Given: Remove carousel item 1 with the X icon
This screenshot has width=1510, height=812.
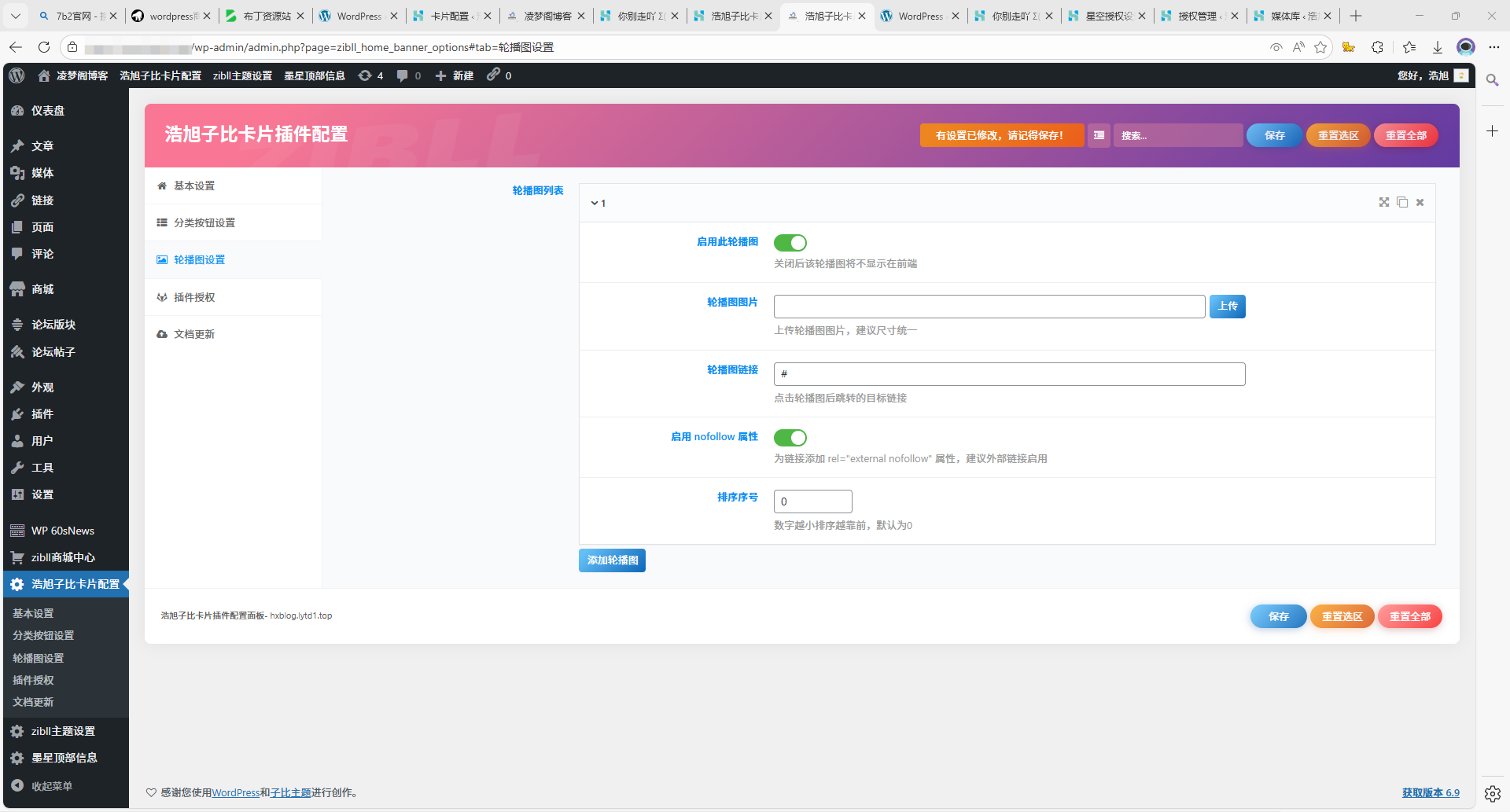Looking at the screenshot, I should [1420, 202].
